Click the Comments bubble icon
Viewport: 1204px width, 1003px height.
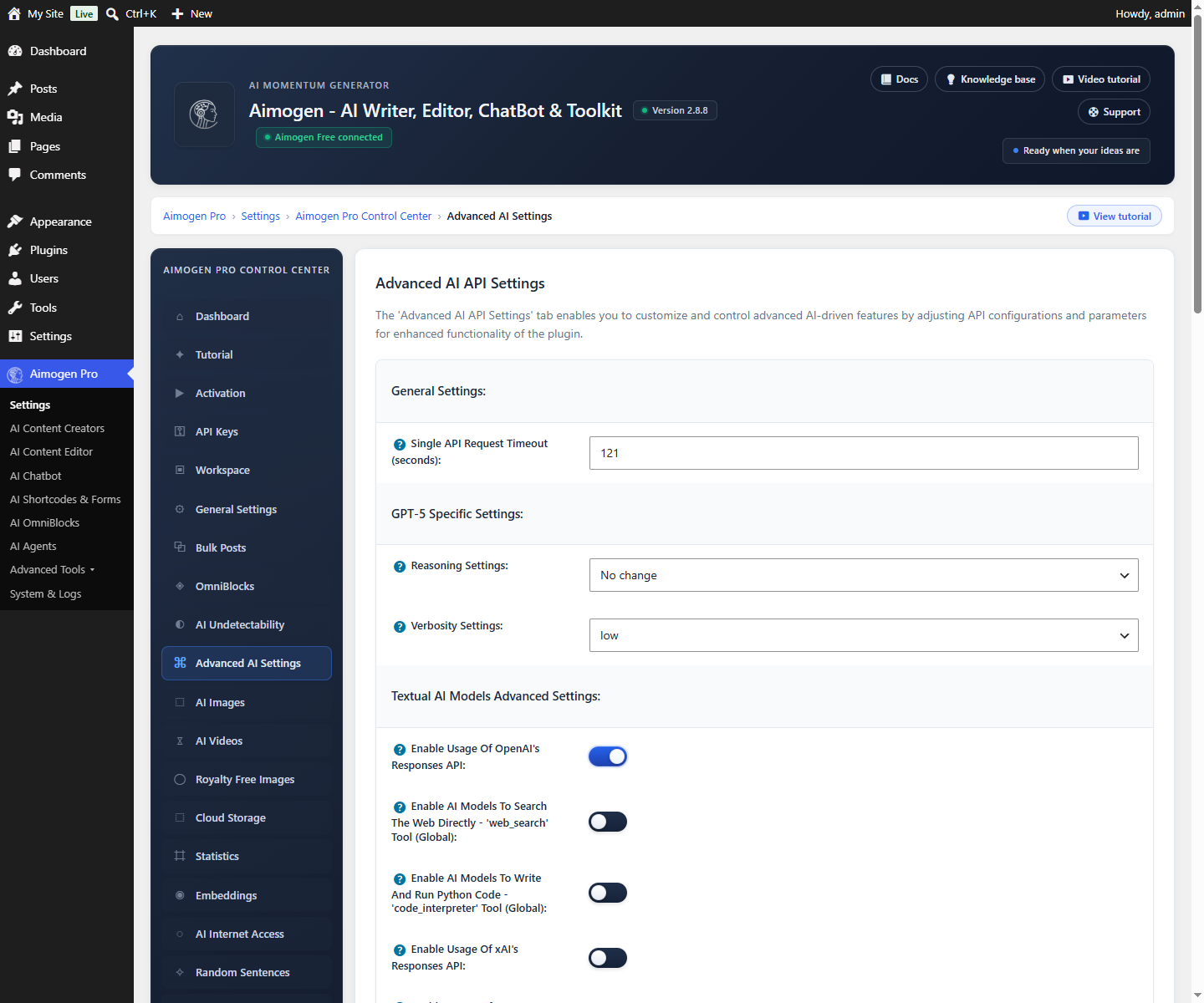[x=15, y=175]
